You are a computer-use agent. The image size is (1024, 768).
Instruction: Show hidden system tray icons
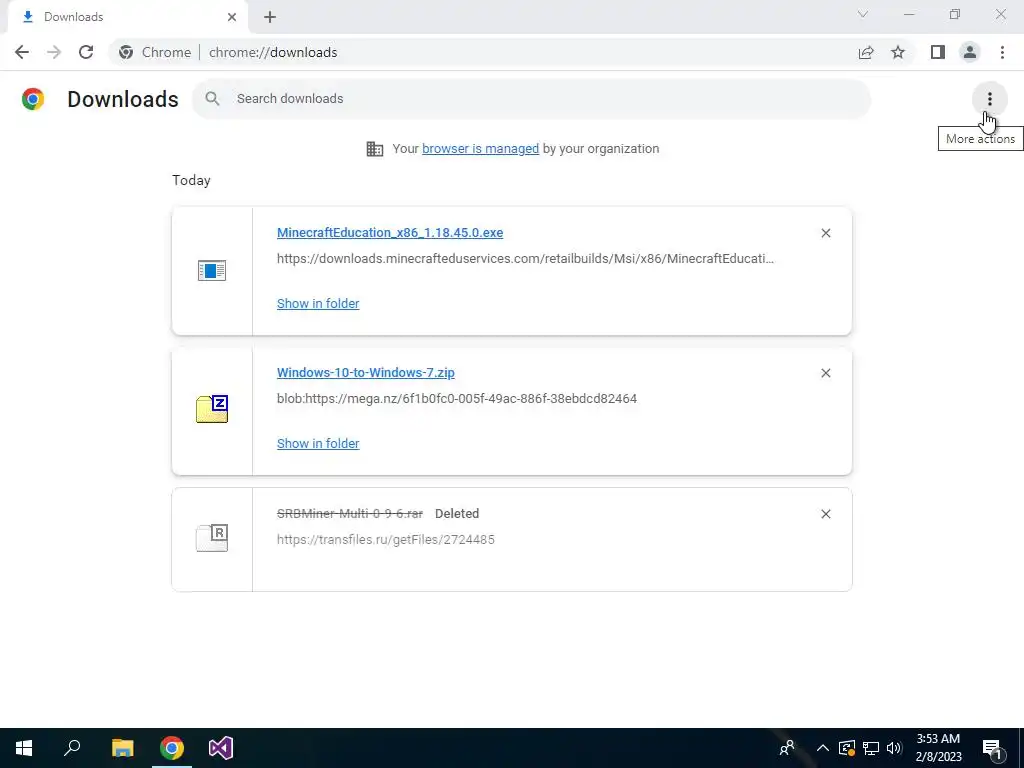pyautogui.click(x=823, y=748)
